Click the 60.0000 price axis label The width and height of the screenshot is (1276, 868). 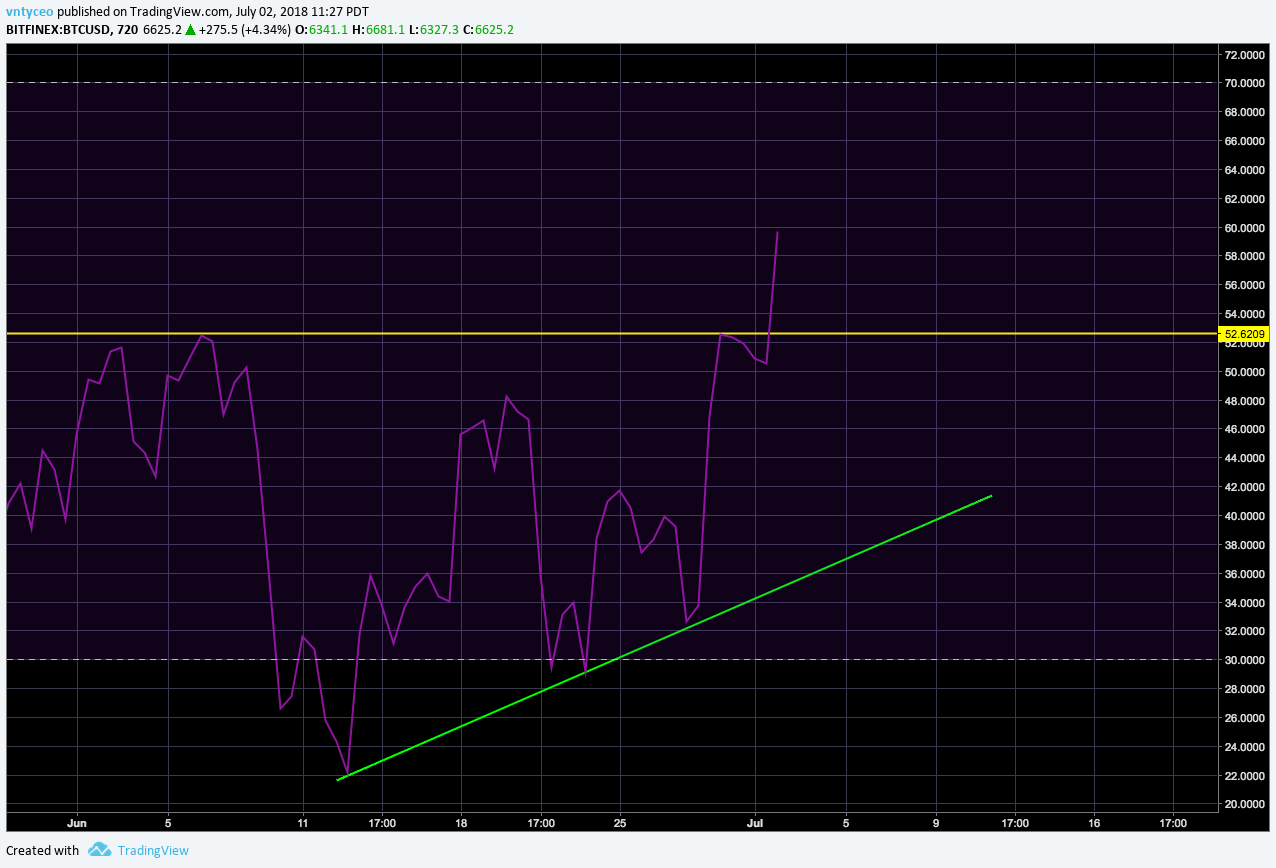pos(1246,228)
